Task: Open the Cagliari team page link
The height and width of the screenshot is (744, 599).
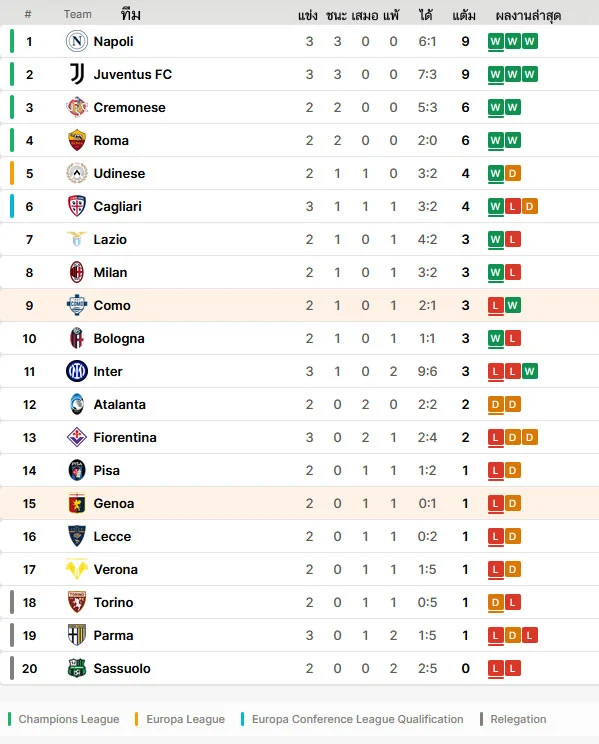Action: (117, 206)
